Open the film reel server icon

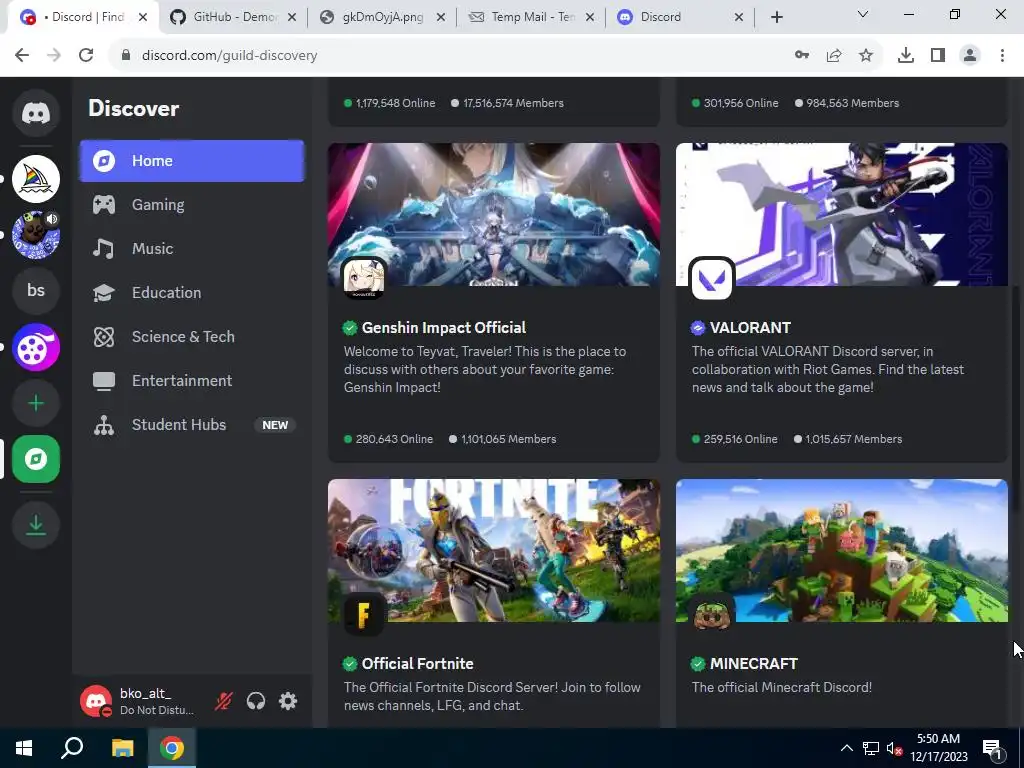[36, 347]
